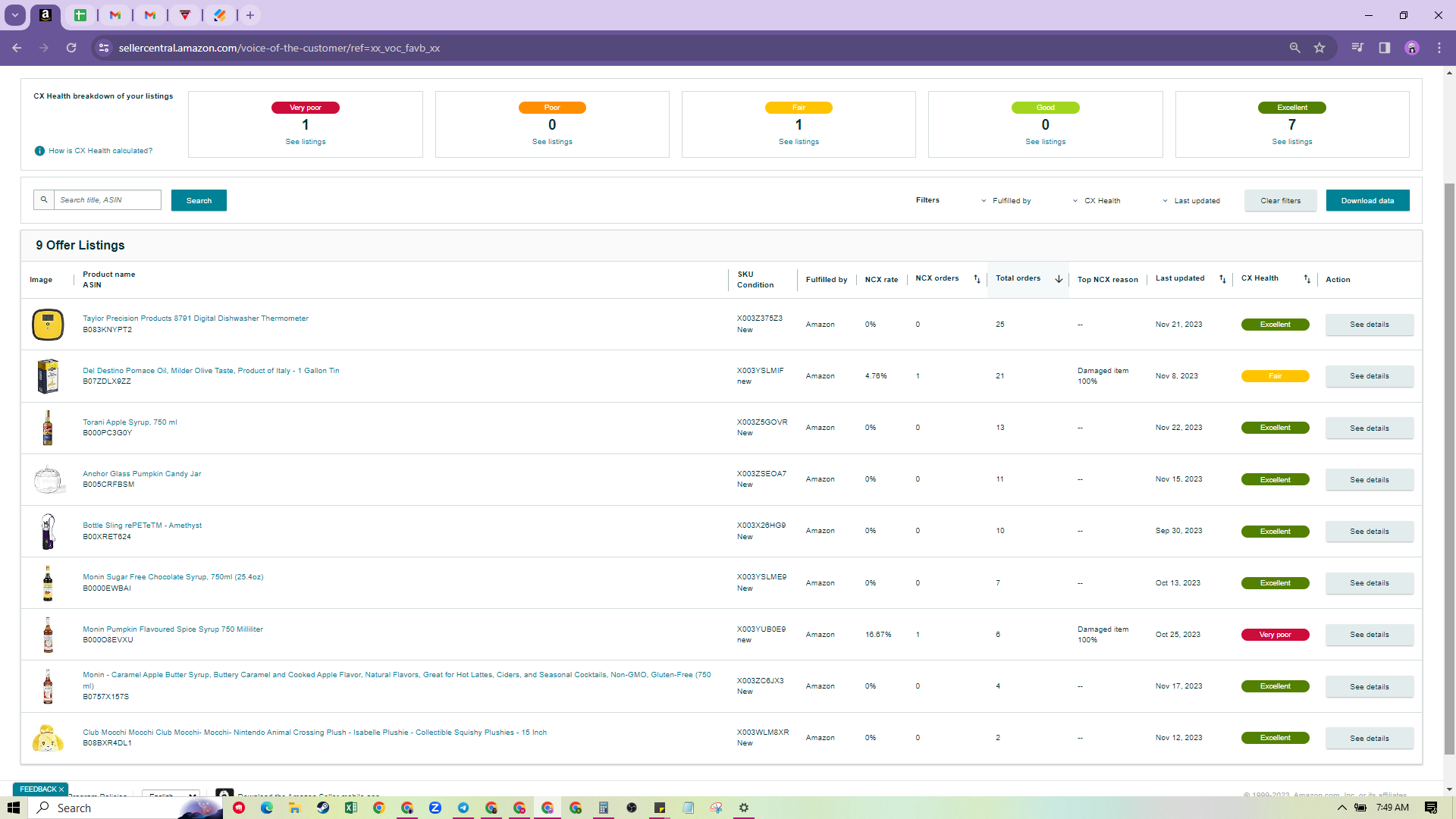
Task: Reload the Seller Central page
Action: pyautogui.click(x=71, y=48)
